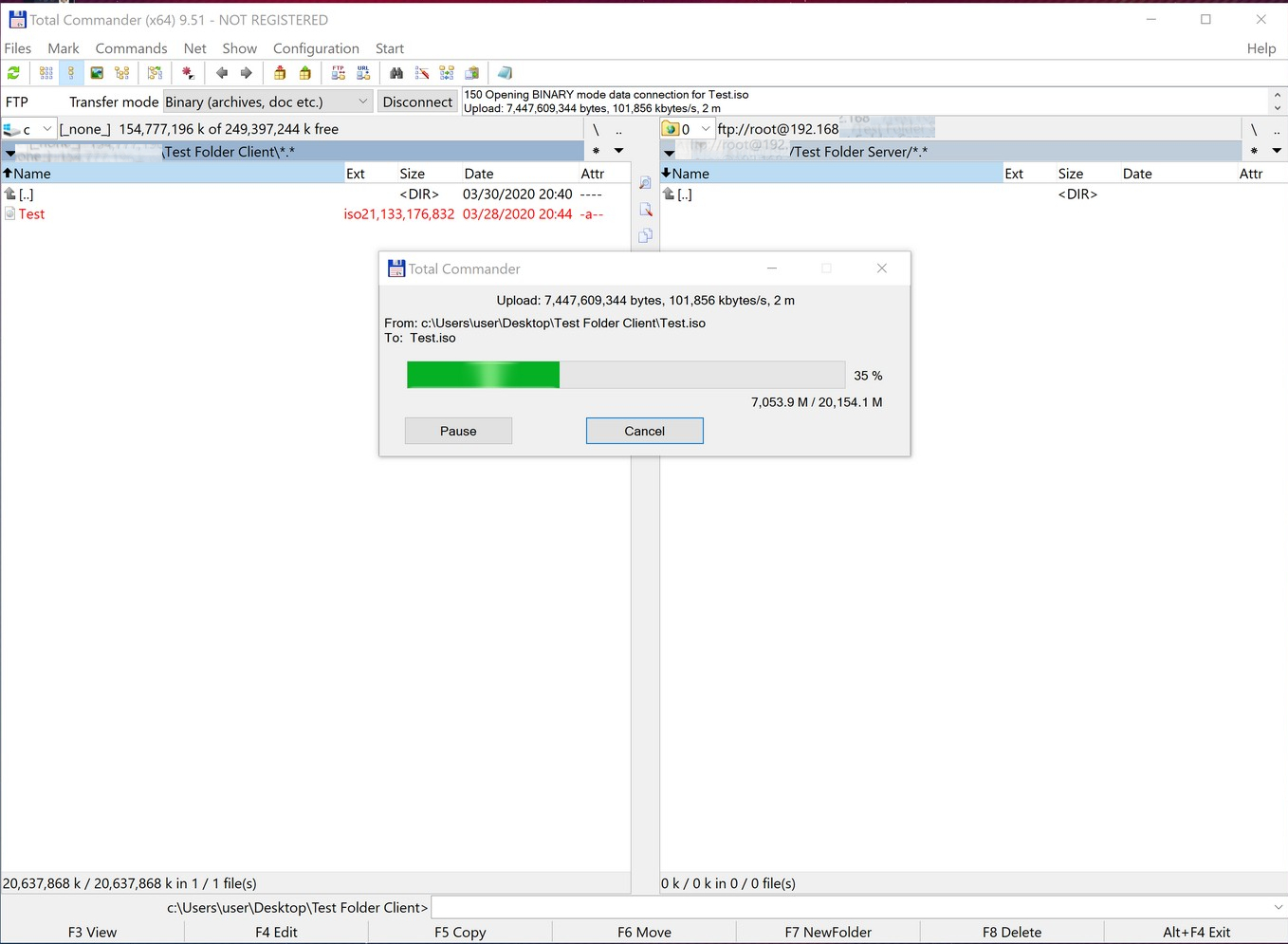Screen dimensions: 1288x944
Task: Open the Multi-rename tool icon
Action: (x=422, y=73)
